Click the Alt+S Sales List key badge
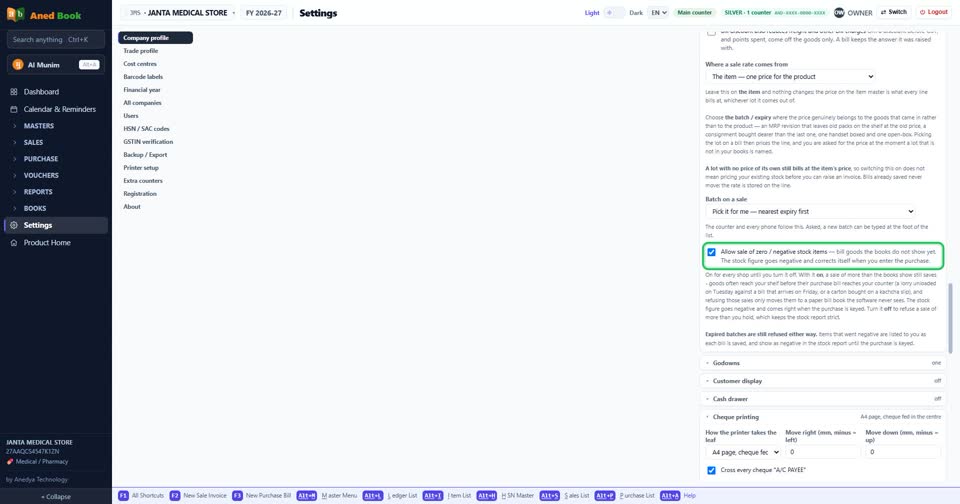 [549, 495]
